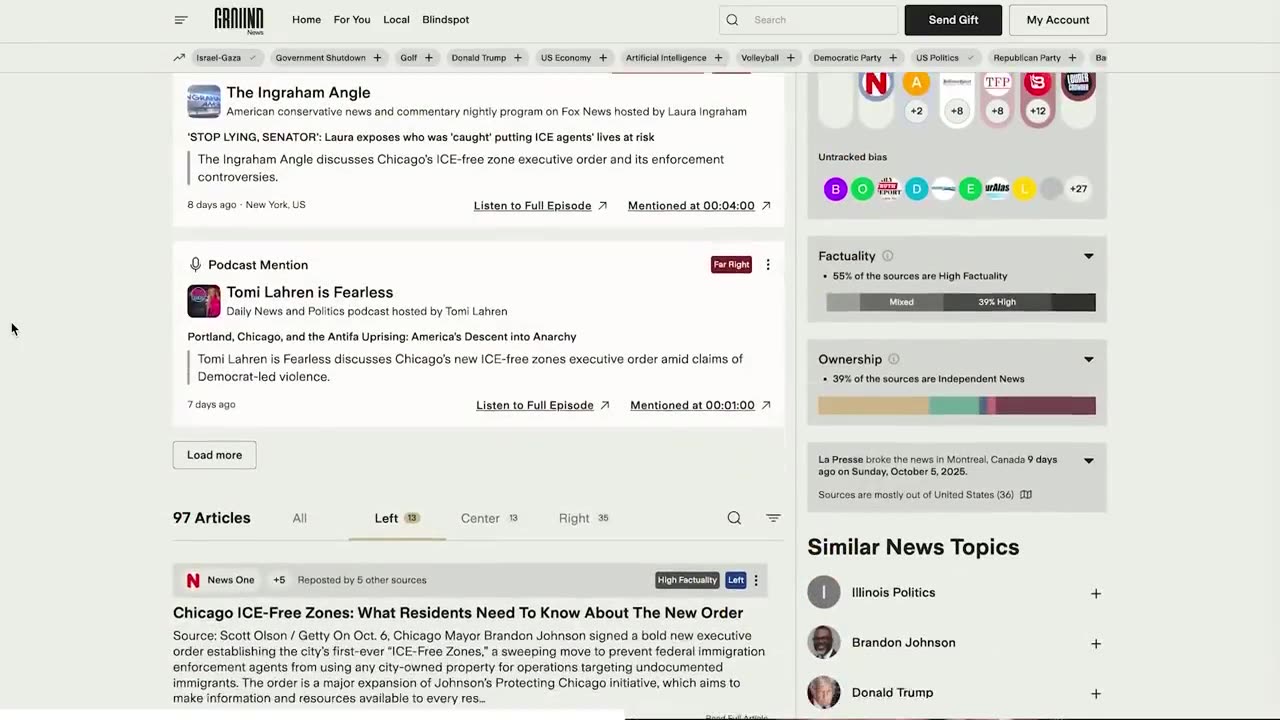Expand +5 reposted sources
The height and width of the screenshot is (720, 1280).
coord(279,580)
